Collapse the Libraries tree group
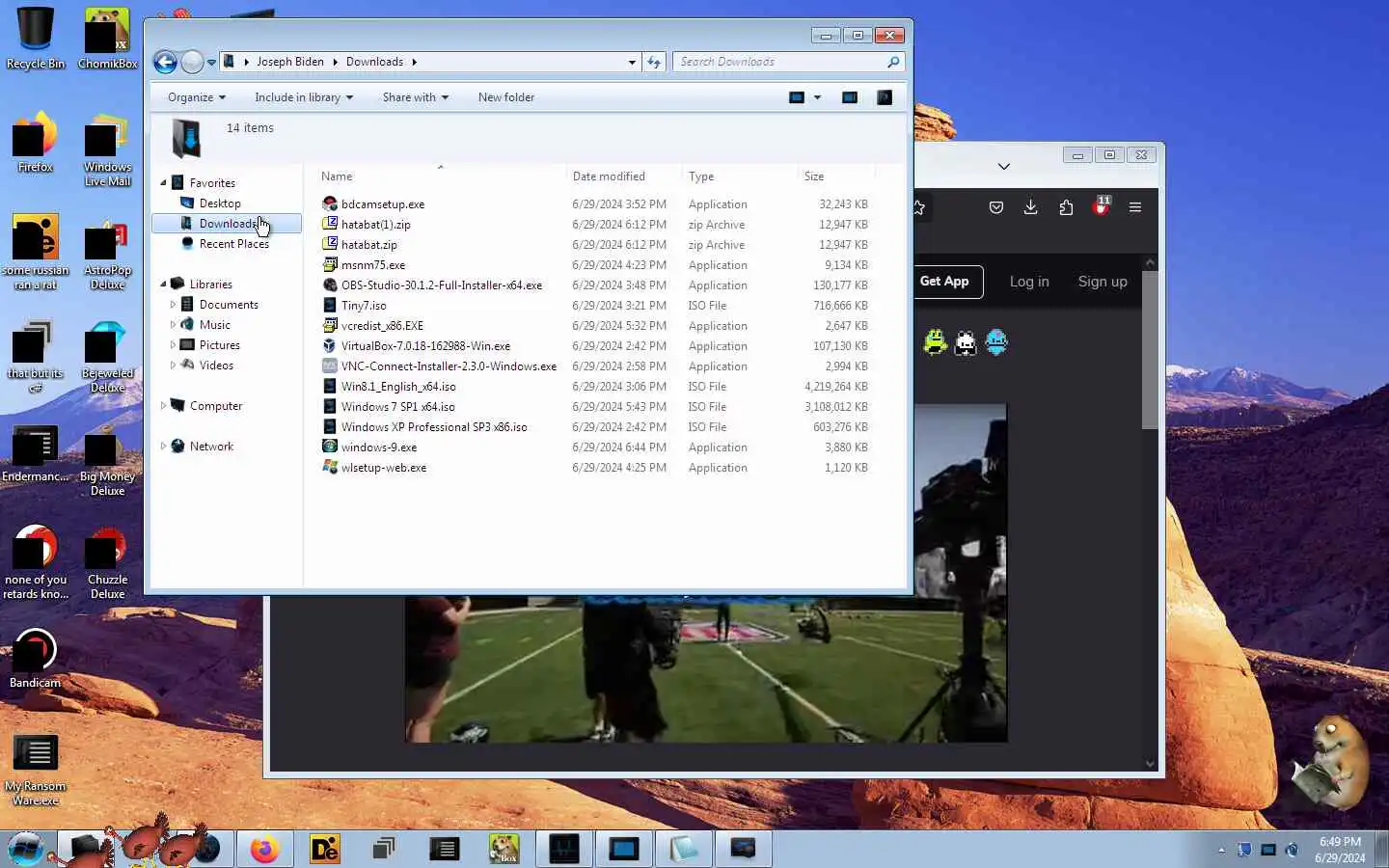This screenshot has height=868, width=1389. [x=163, y=285]
